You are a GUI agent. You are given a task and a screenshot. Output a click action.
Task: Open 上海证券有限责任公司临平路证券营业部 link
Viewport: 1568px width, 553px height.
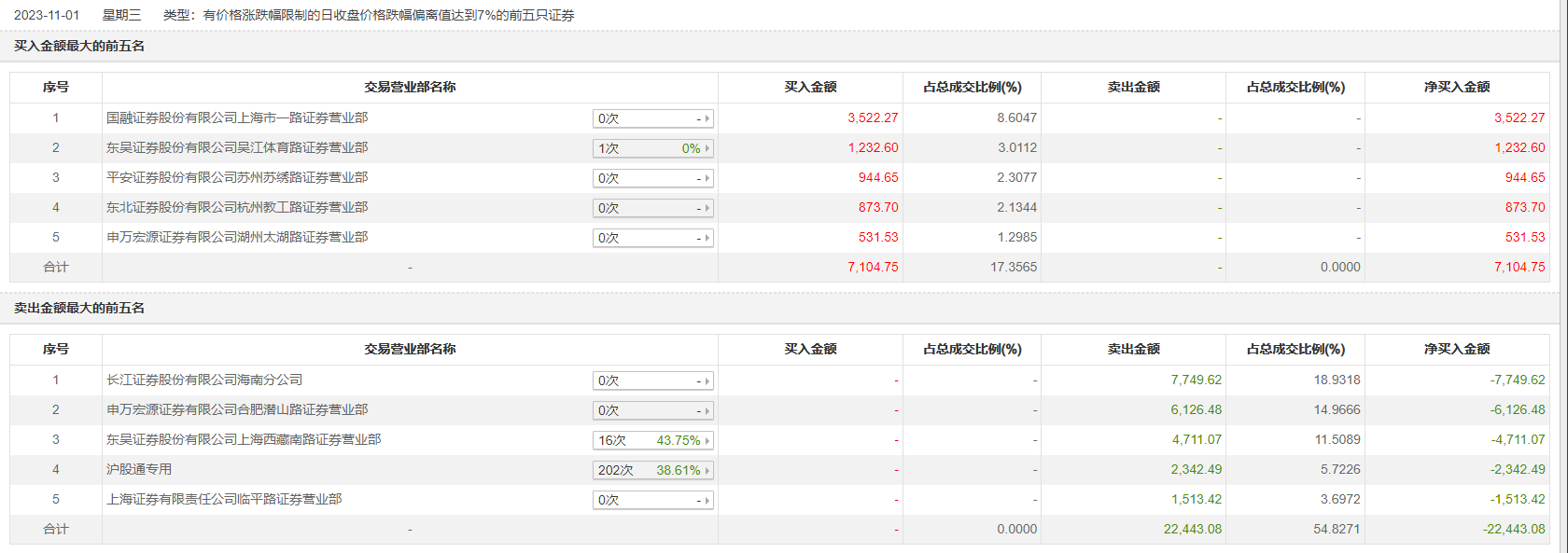click(x=224, y=499)
